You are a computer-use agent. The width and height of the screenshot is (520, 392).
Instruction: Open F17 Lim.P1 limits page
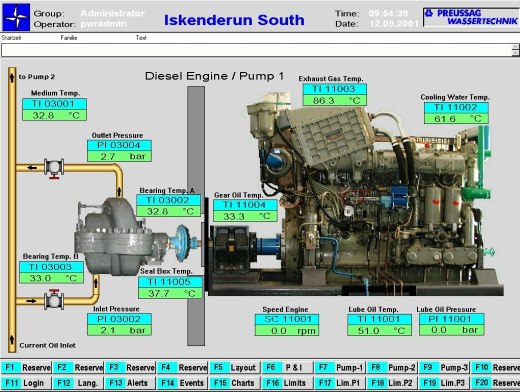[x=340, y=383]
